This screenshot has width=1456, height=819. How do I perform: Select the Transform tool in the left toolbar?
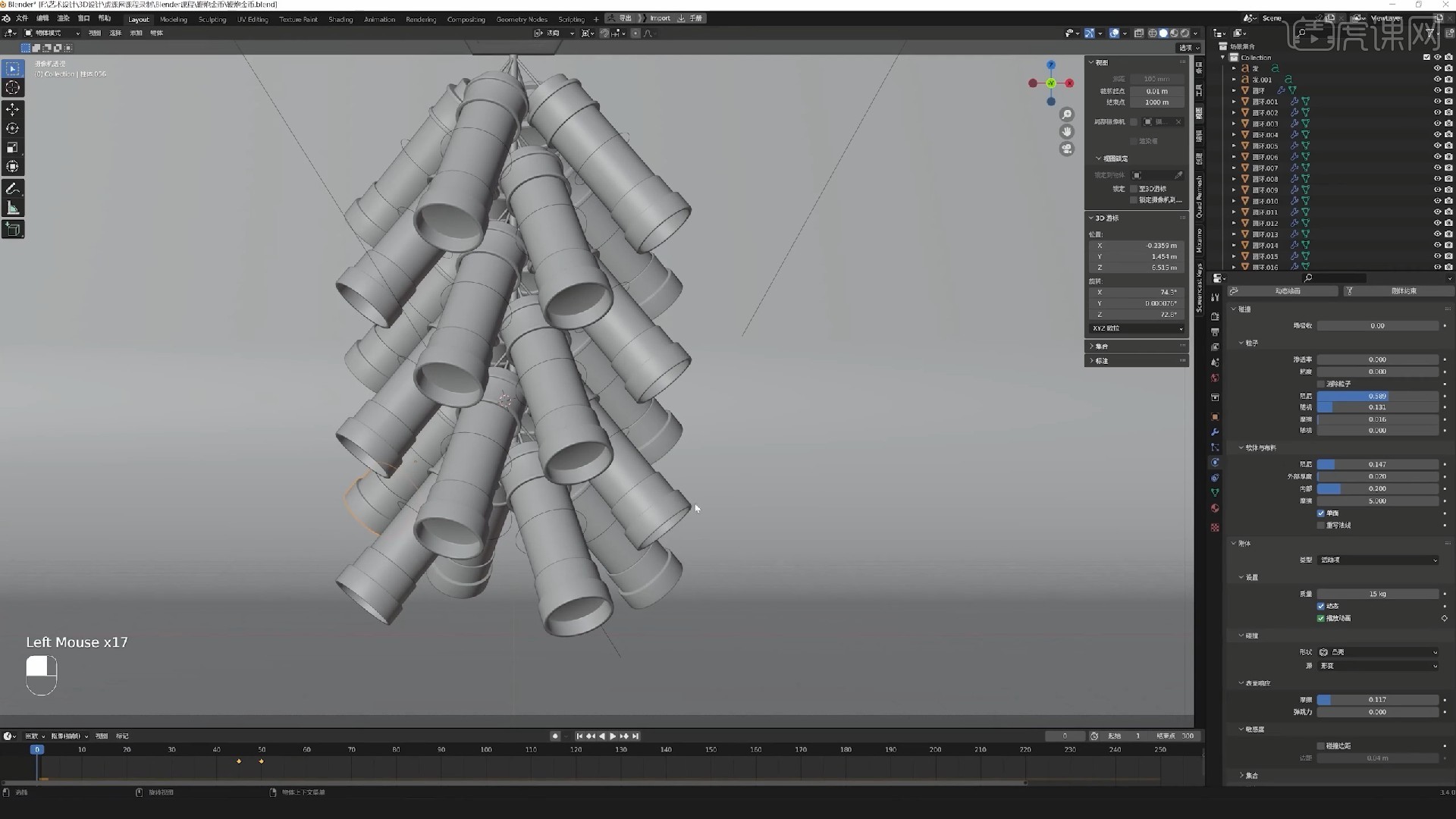click(x=13, y=167)
